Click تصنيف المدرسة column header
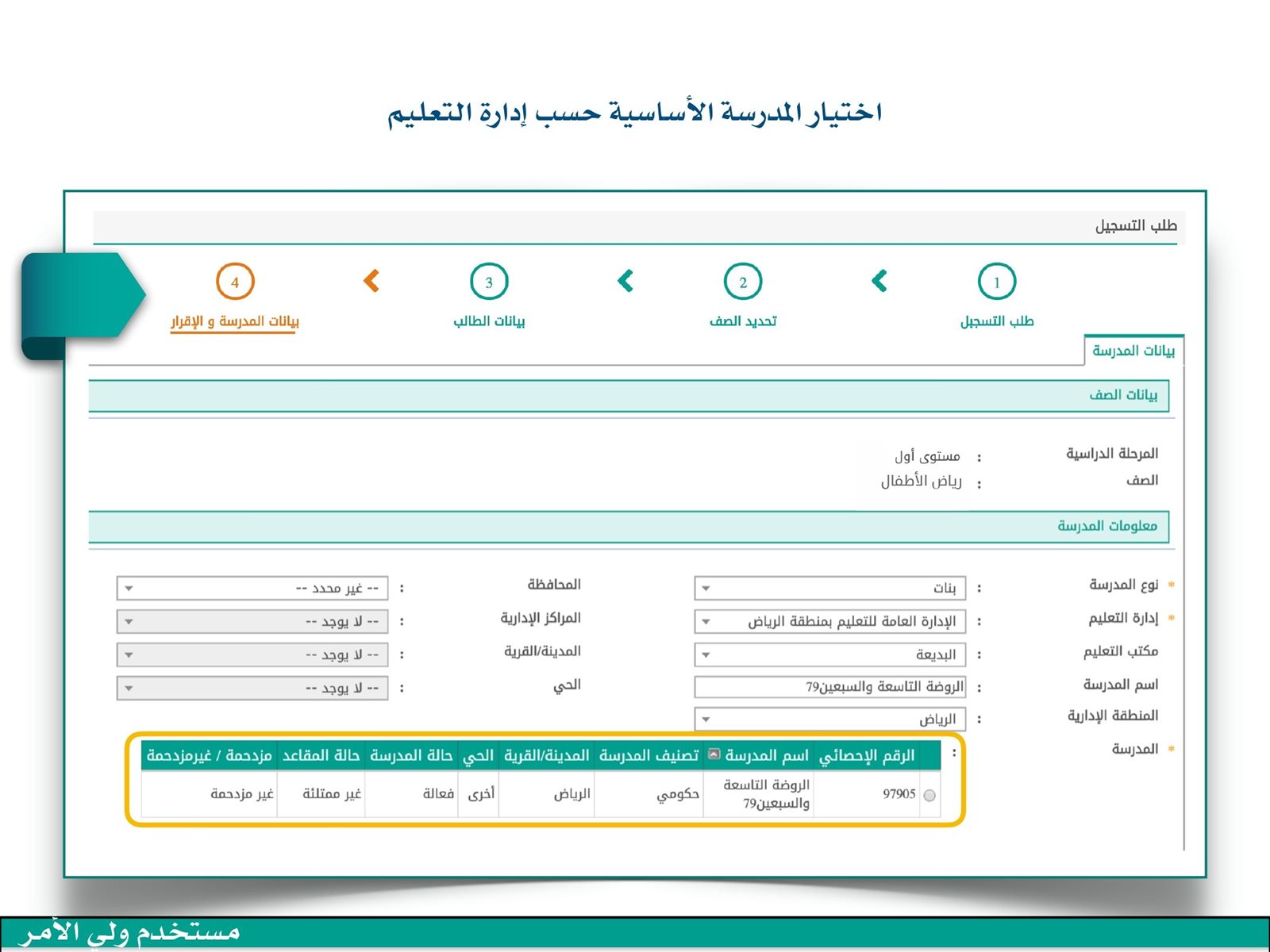1270x952 pixels. pos(648,755)
